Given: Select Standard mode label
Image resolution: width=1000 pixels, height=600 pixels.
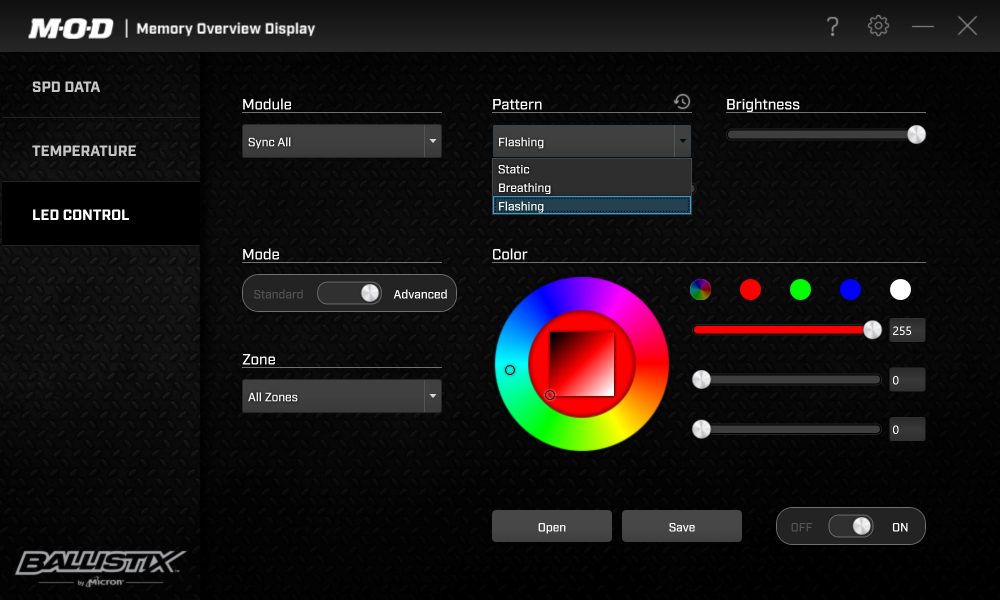Looking at the screenshot, I should pyautogui.click(x=278, y=294).
